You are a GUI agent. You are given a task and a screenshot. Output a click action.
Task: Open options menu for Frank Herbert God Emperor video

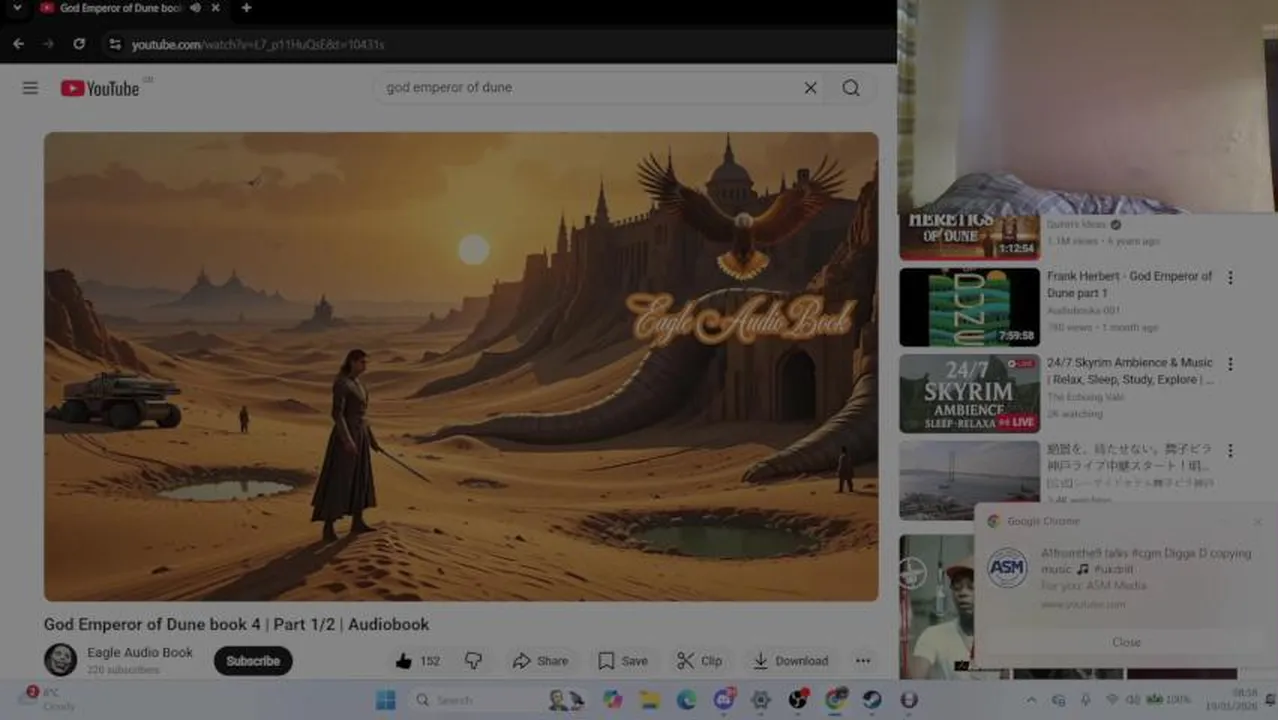tap(1230, 278)
